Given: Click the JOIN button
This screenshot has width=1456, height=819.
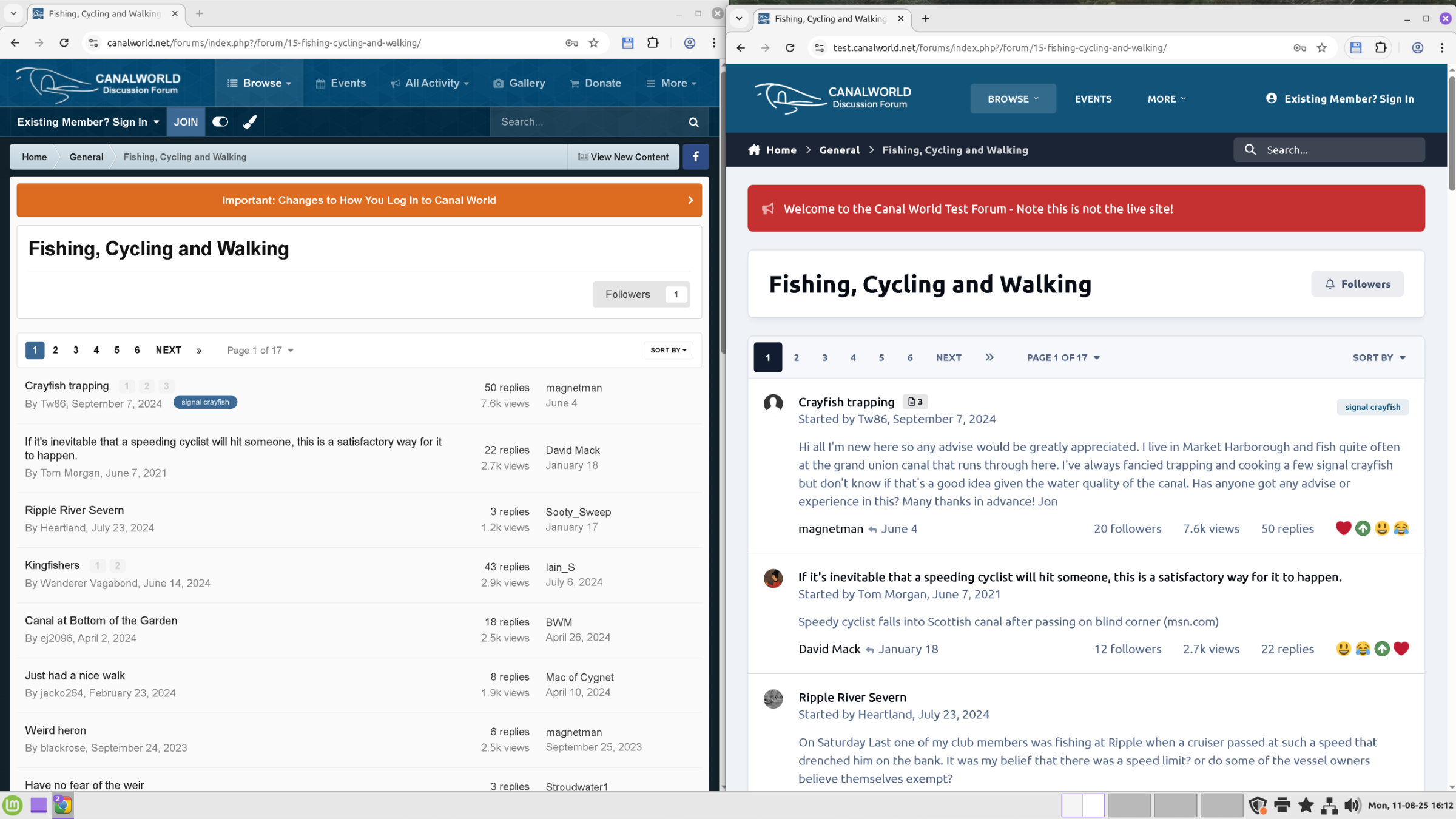Looking at the screenshot, I should click(x=186, y=122).
